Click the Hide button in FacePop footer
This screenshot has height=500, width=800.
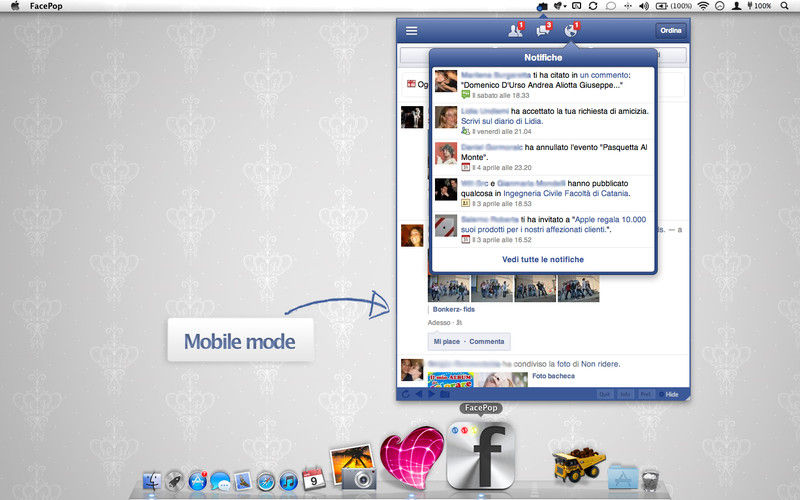click(x=669, y=394)
